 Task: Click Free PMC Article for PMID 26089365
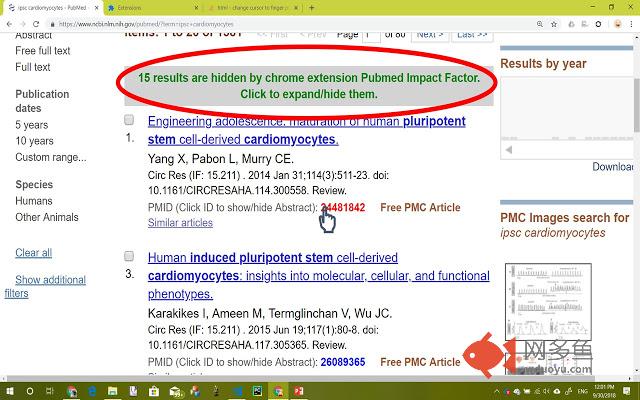click(420, 362)
